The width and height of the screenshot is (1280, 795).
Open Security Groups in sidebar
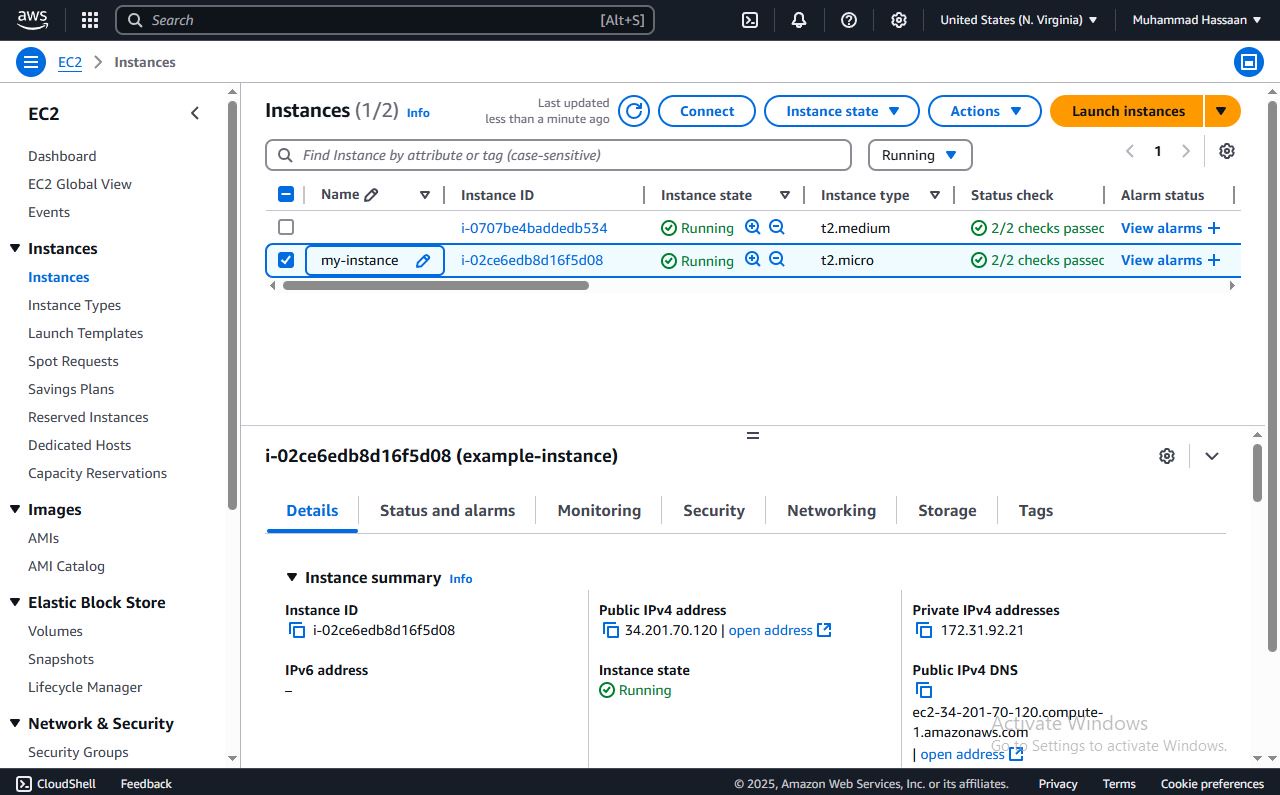[x=78, y=752]
